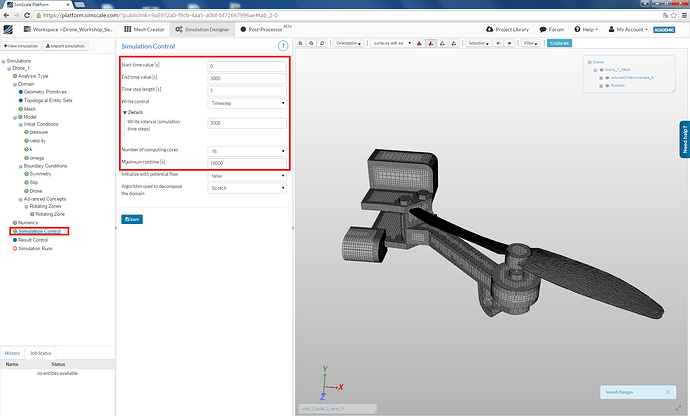Click the Import simulation button

tap(67, 46)
